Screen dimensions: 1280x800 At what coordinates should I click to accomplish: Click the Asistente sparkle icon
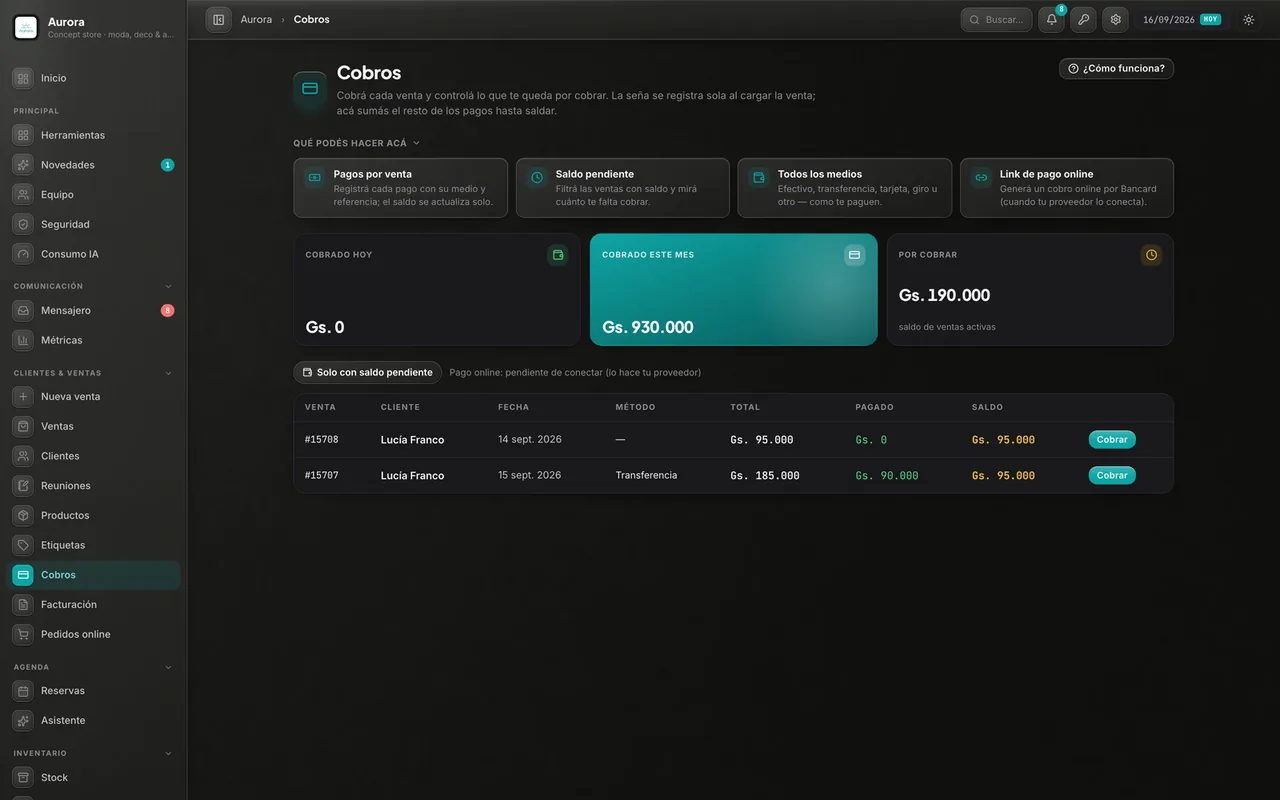tap(23, 721)
